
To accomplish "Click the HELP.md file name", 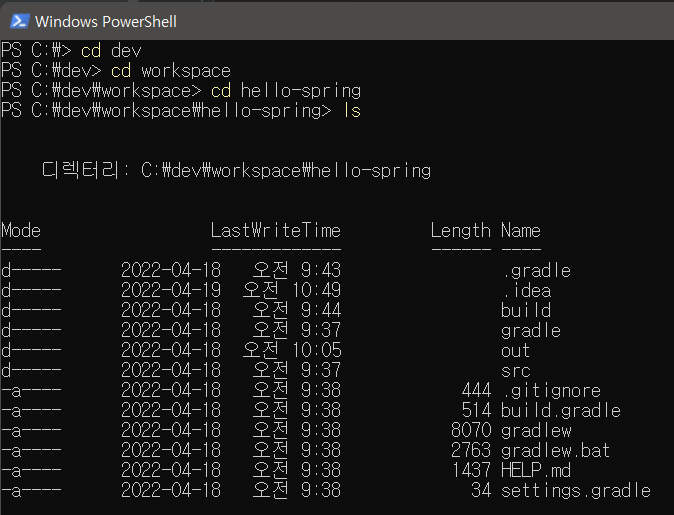I will coord(536,470).
